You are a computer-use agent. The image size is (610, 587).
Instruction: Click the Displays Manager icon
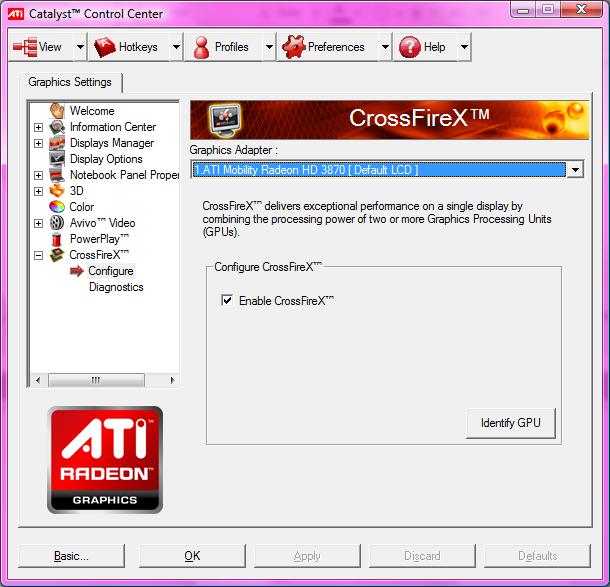57,143
